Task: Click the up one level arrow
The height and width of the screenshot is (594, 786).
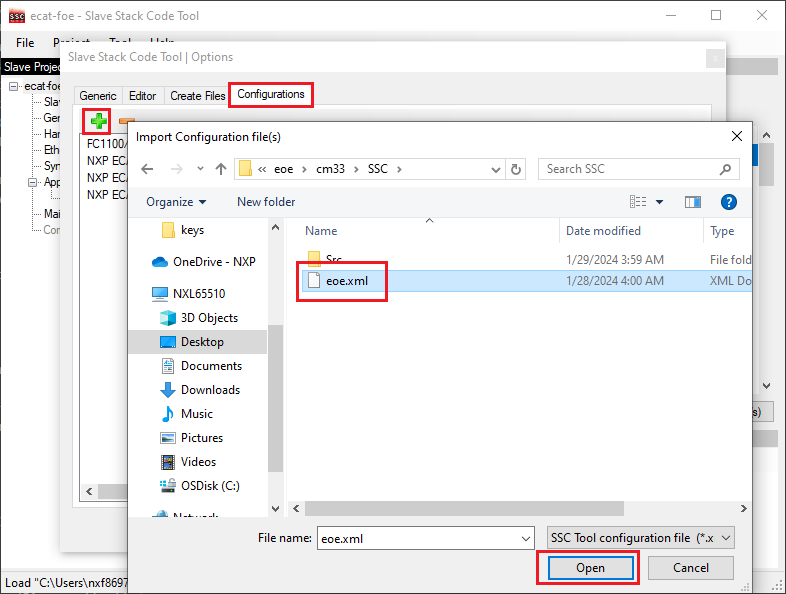Action: point(220,169)
